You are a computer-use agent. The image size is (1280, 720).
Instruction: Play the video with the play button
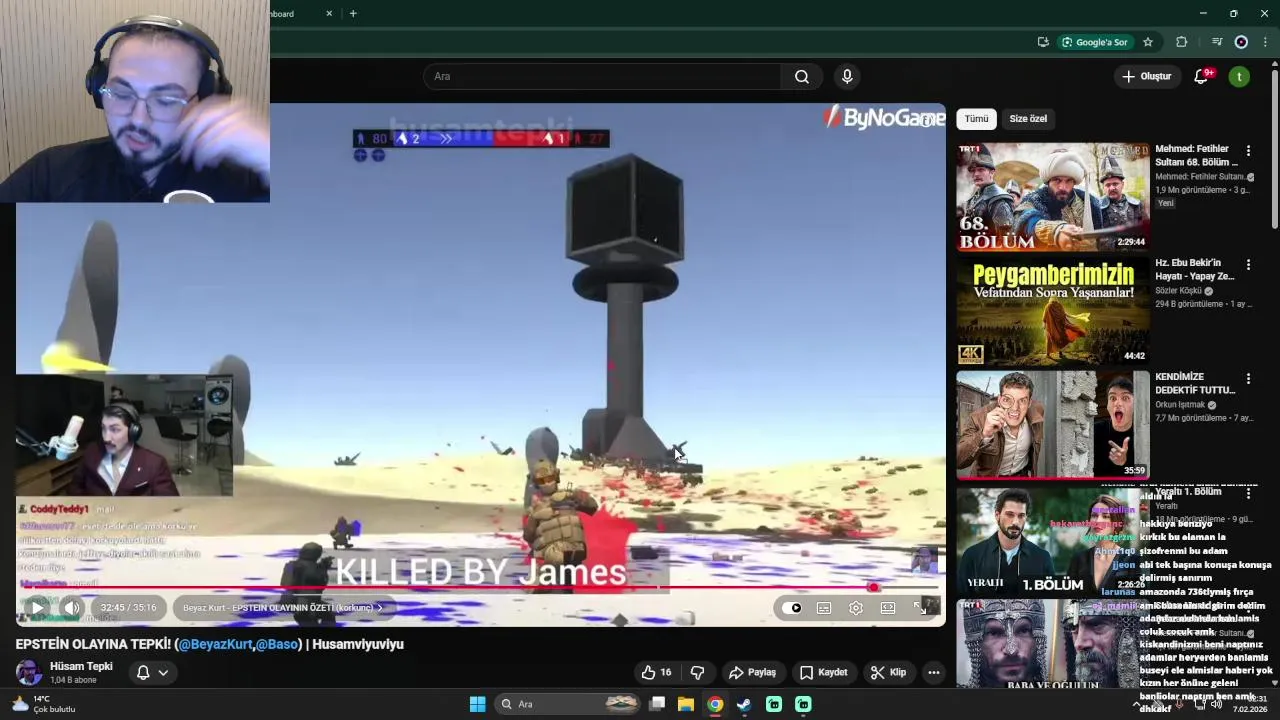click(37, 607)
